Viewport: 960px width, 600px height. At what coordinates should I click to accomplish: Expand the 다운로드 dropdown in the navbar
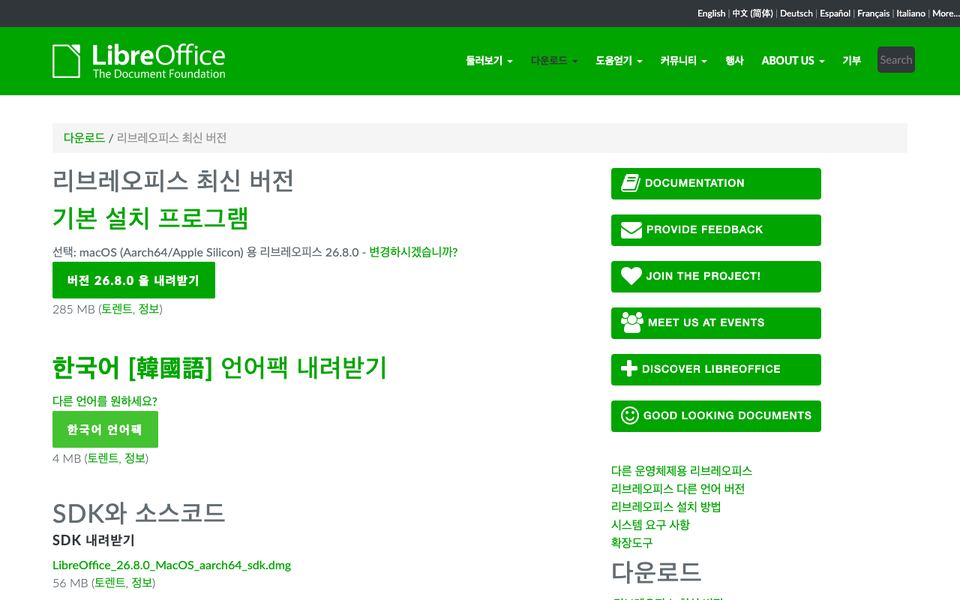[554, 61]
